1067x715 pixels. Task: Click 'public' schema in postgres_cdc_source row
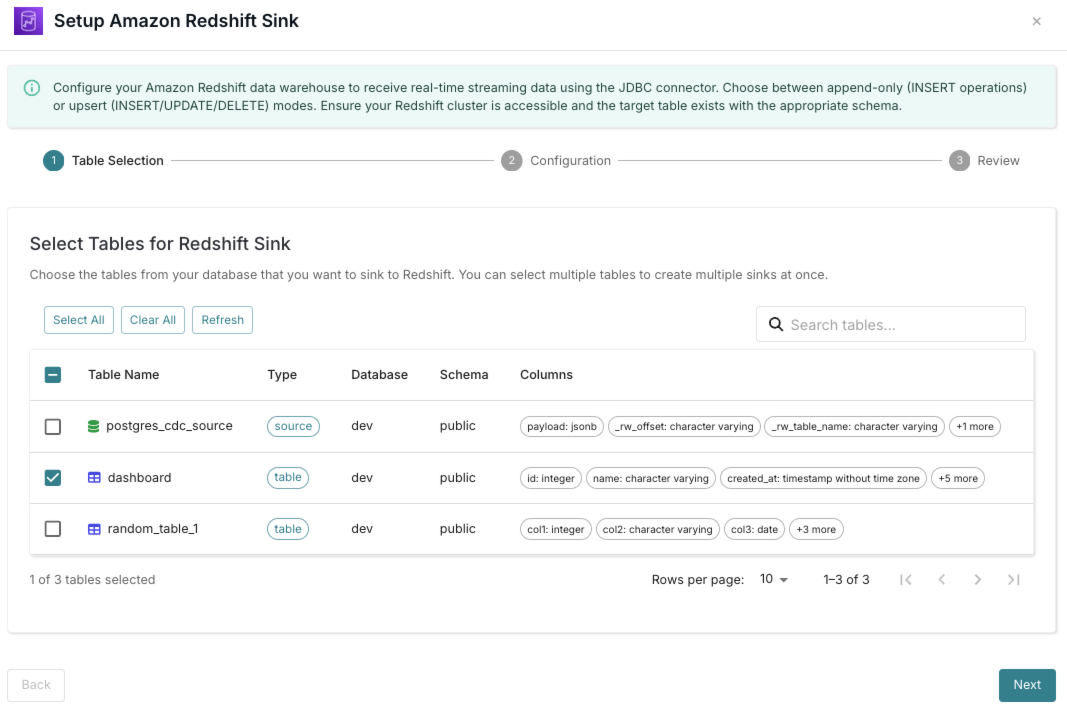[457, 426]
